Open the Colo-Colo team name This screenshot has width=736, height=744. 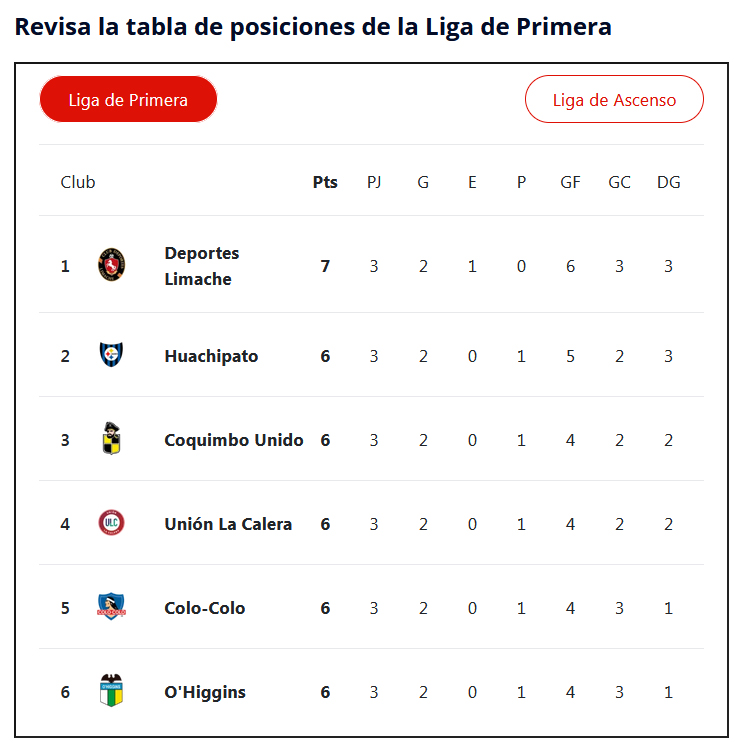pos(205,608)
